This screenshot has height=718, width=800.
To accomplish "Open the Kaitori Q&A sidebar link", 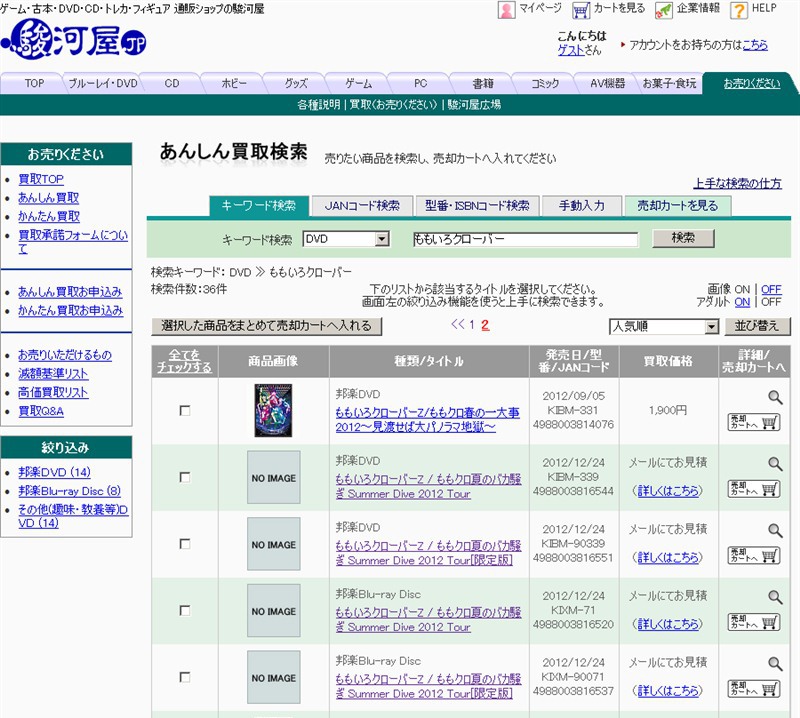I will point(41,411).
